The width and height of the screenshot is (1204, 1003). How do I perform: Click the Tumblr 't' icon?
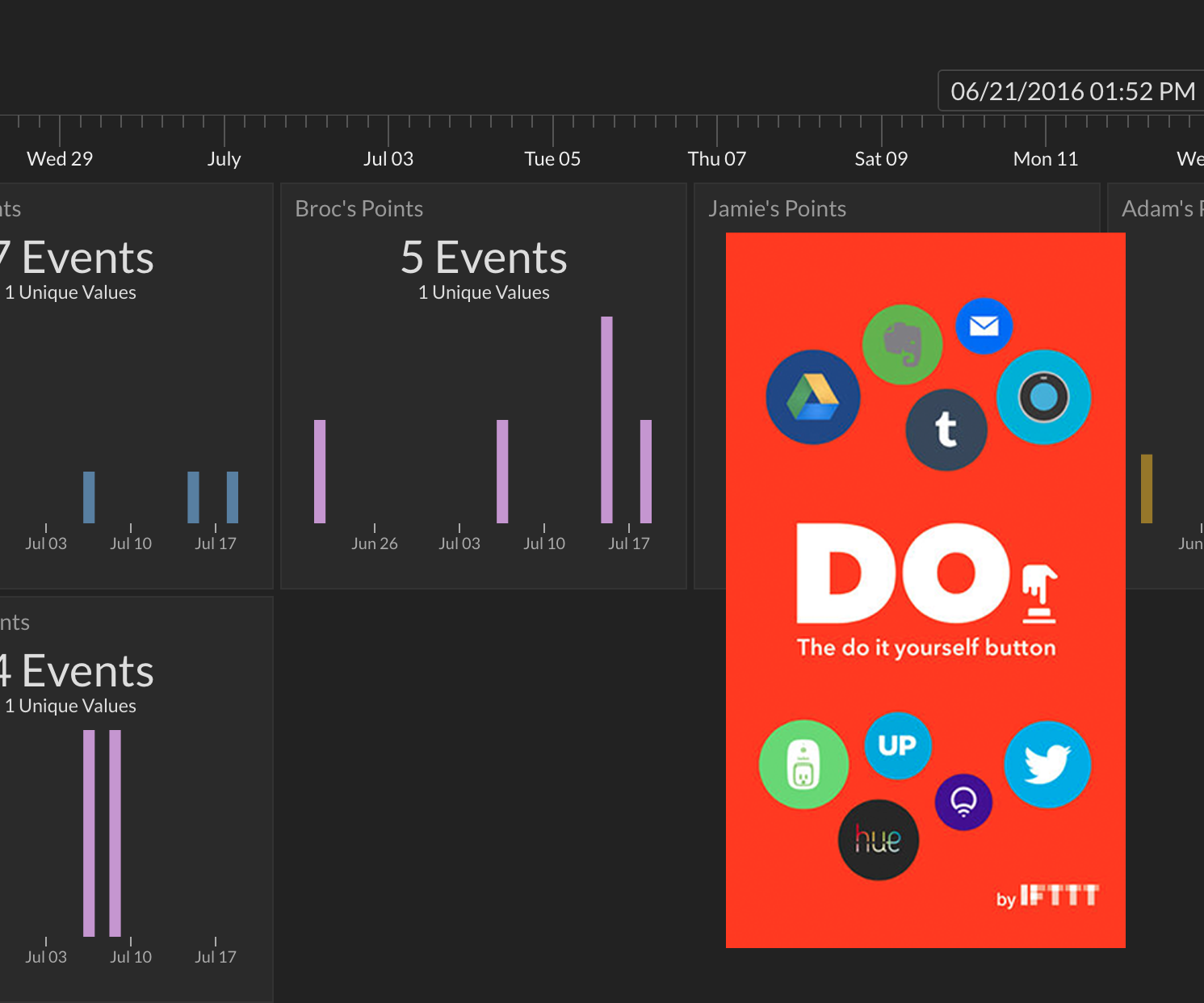pyautogui.click(x=946, y=429)
